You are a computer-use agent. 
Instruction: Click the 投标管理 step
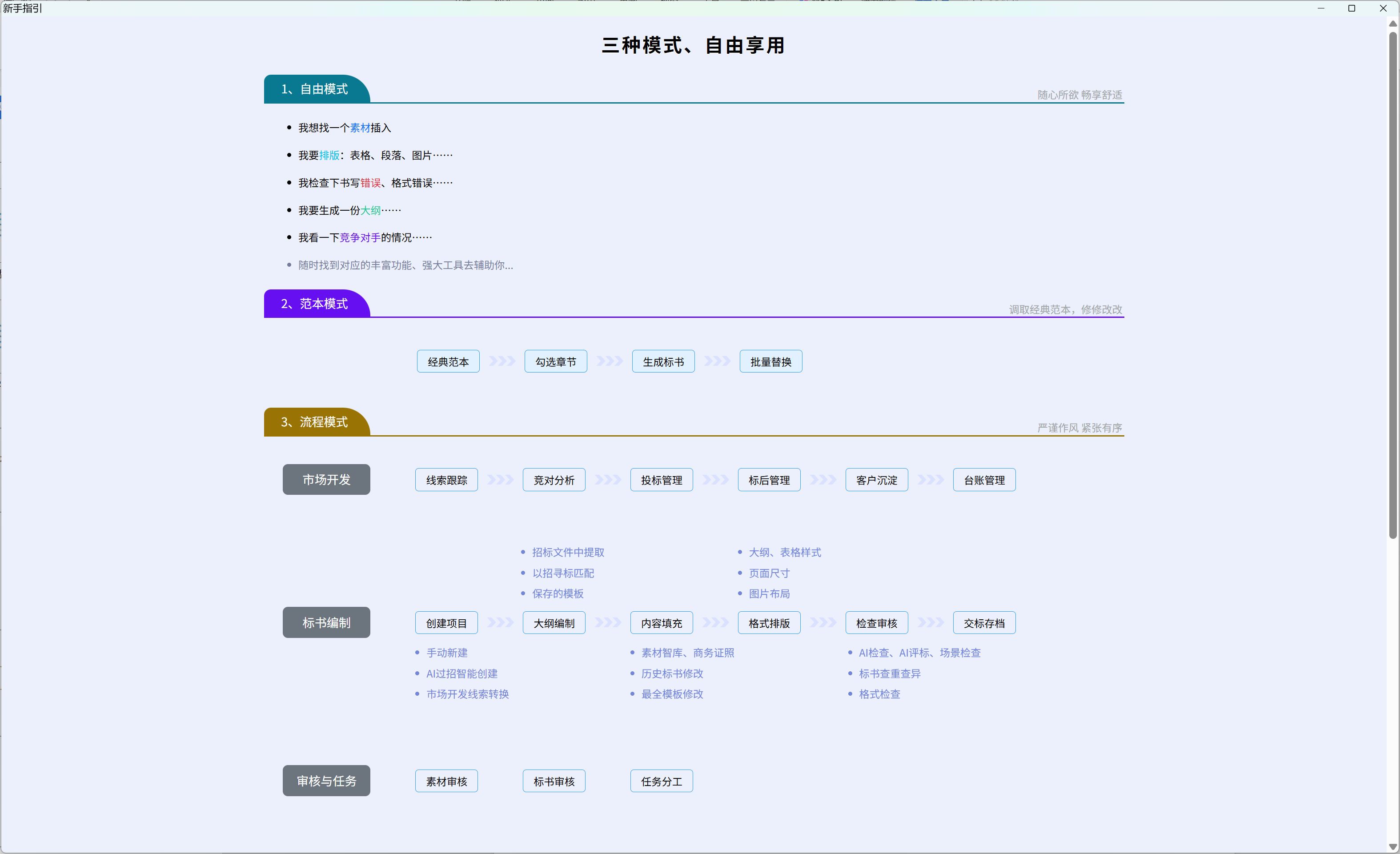(x=662, y=480)
